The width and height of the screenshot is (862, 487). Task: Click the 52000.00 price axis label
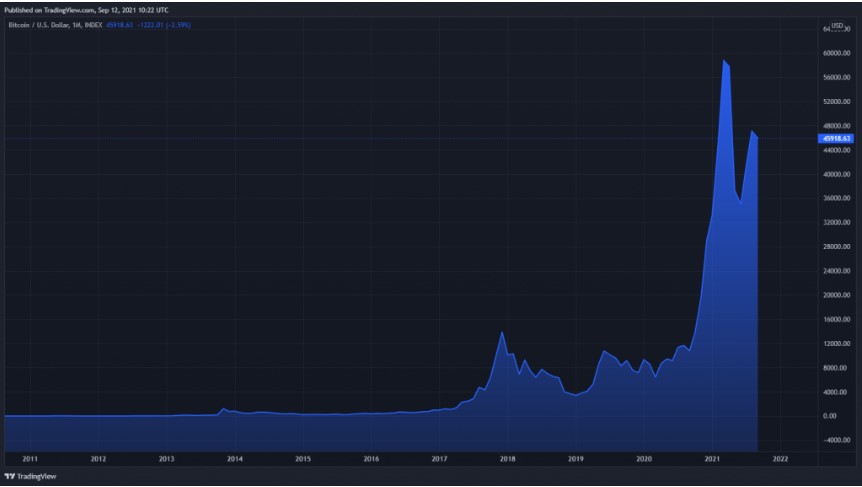pos(836,102)
